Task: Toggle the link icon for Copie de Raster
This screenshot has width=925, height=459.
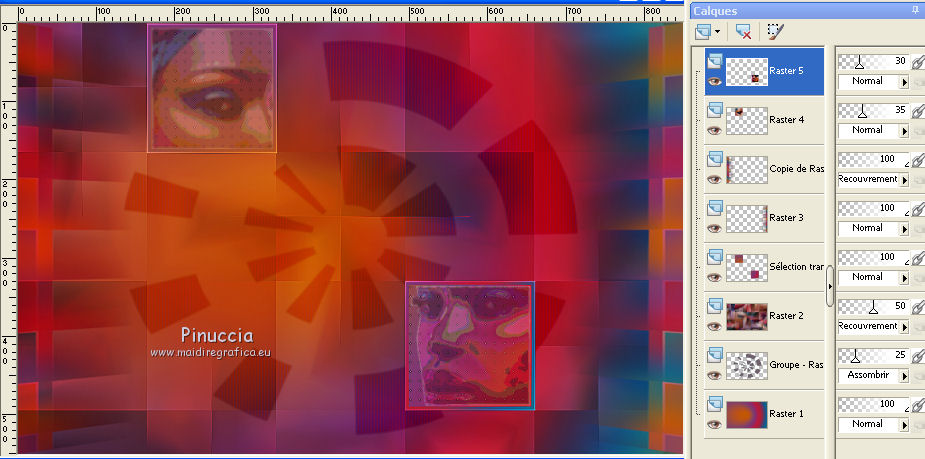Action: [917, 160]
